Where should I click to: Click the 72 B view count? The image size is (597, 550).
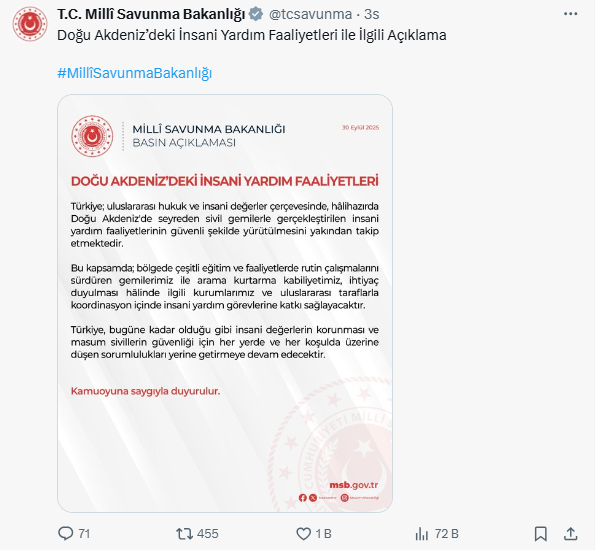(x=447, y=534)
